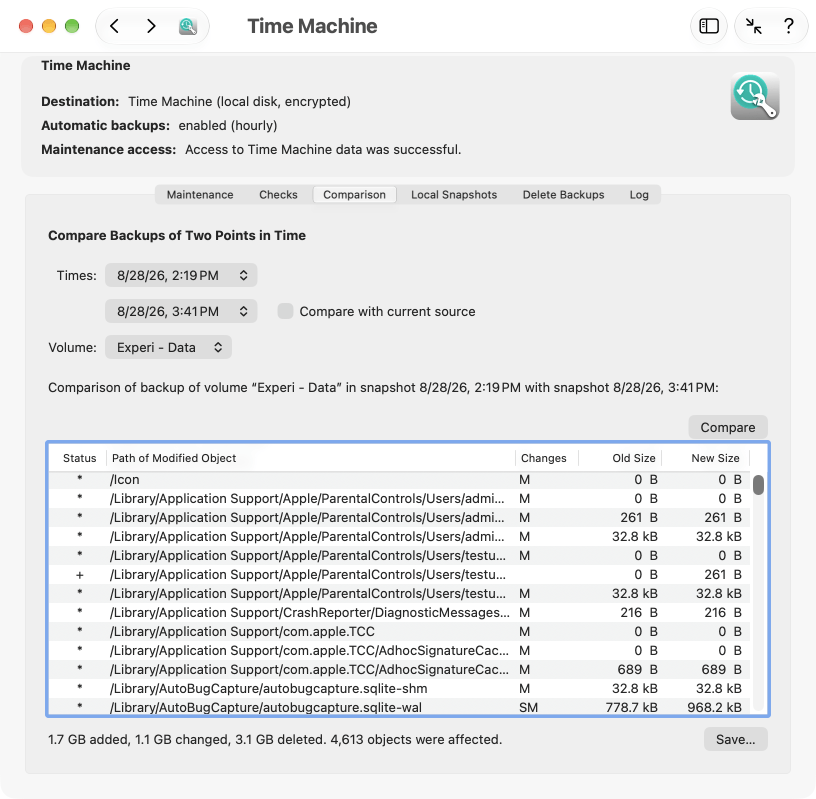Click the 968.2 kB new size cell
Image resolution: width=816 pixels, height=799 pixels.
click(714, 707)
